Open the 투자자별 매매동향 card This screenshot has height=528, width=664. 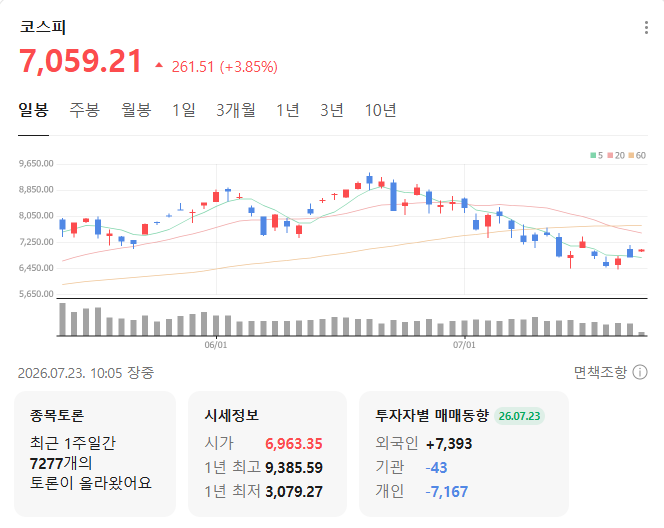point(464,453)
